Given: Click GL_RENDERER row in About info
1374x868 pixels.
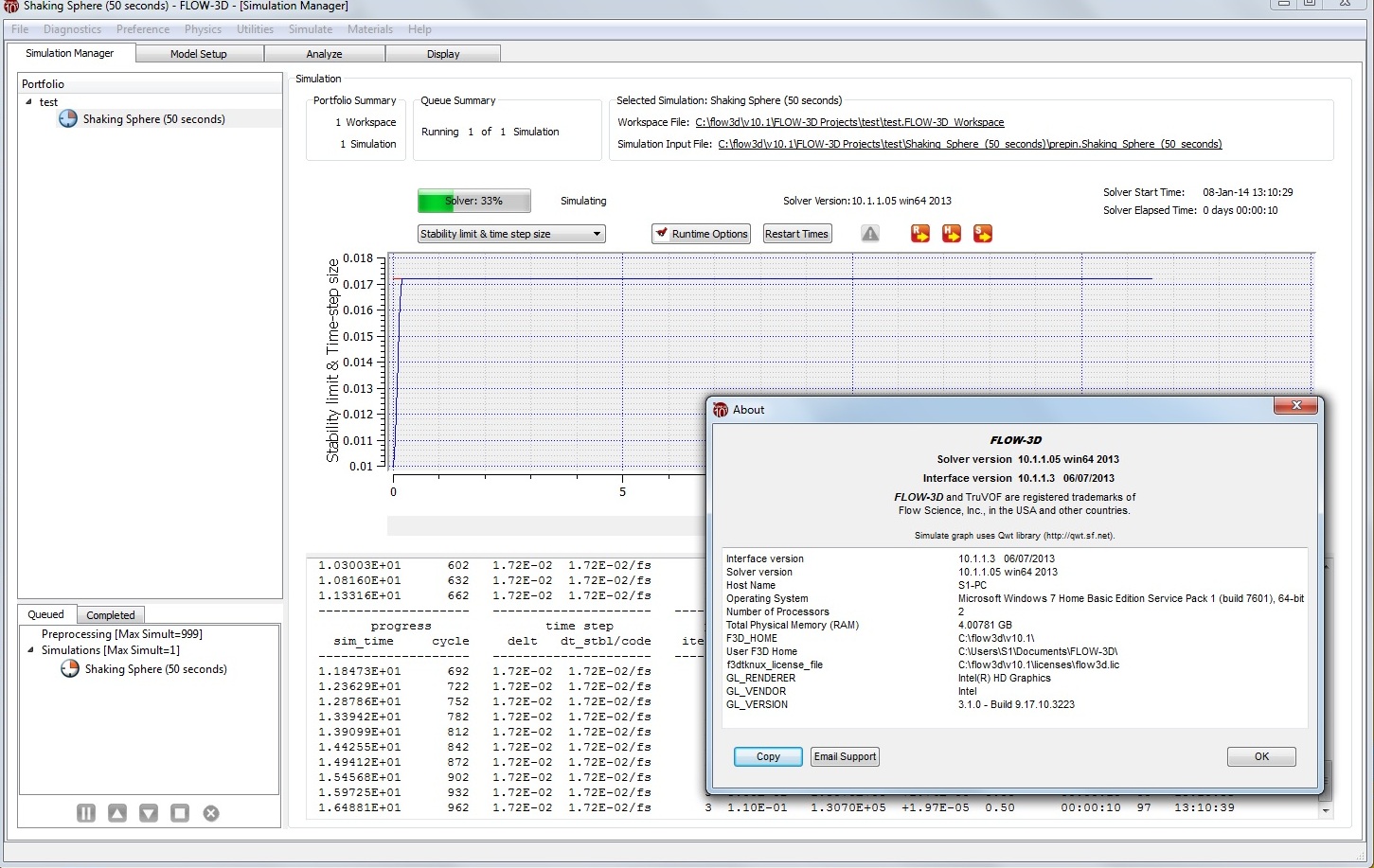Looking at the screenshot, I should click(1014, 678).
